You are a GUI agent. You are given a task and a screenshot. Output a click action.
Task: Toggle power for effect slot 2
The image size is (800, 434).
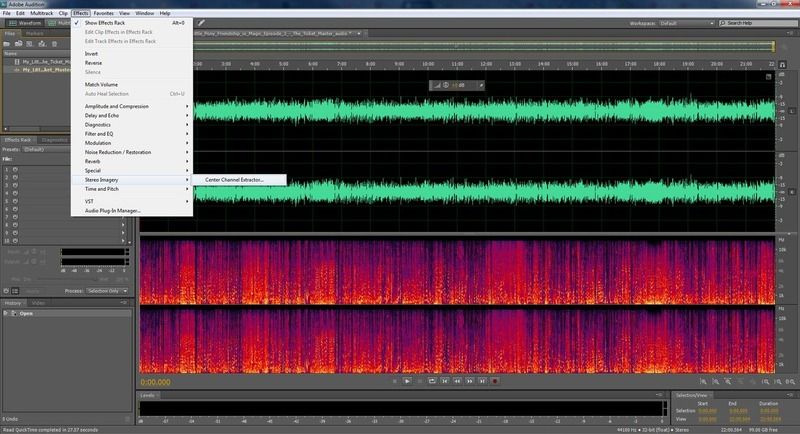pos(15,177)
